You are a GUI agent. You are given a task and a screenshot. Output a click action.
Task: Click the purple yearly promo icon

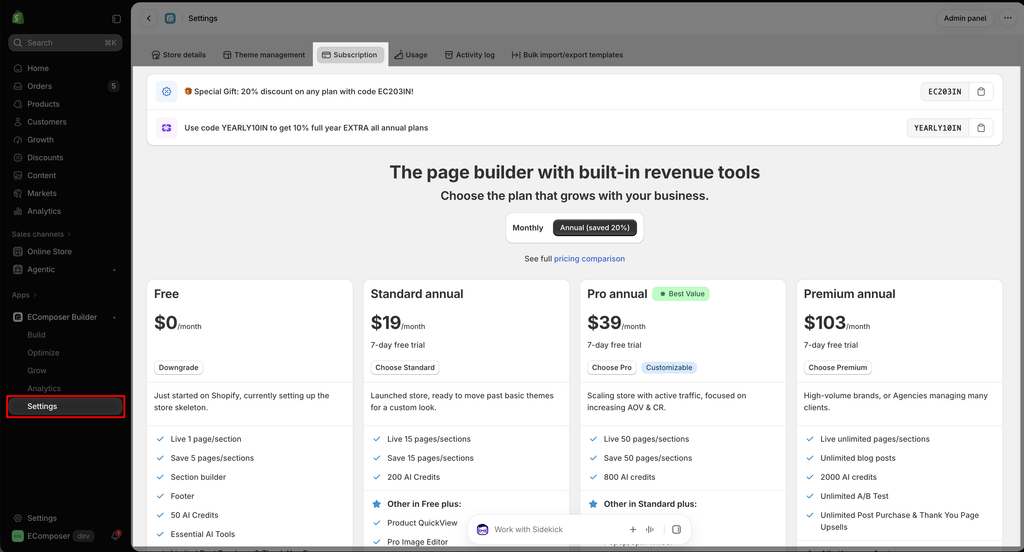point(167,128)
